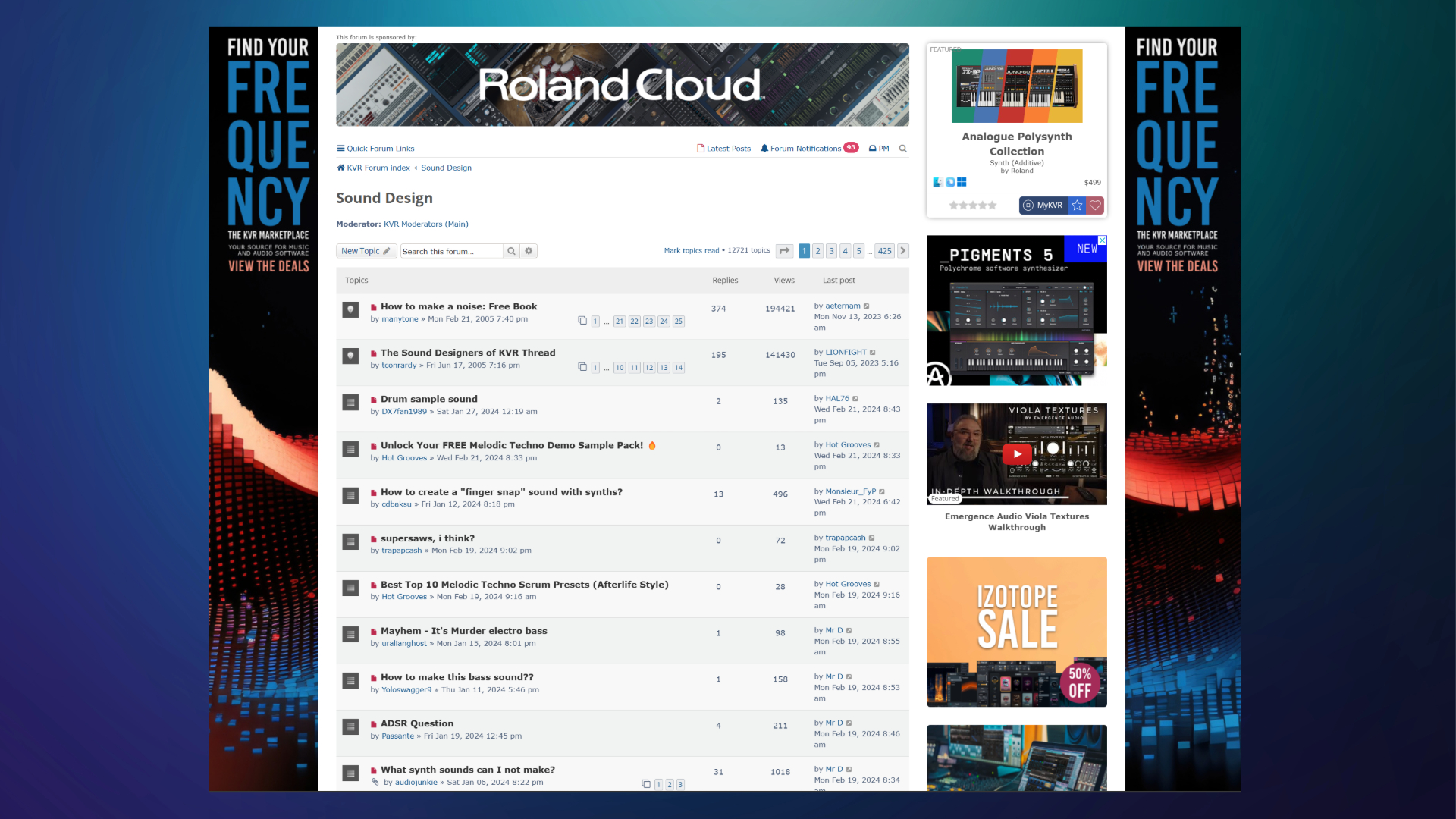The image size is (1456, 819).
Task: Open KVR Moderators (Main) link
Action: click(x=426, y=224)
